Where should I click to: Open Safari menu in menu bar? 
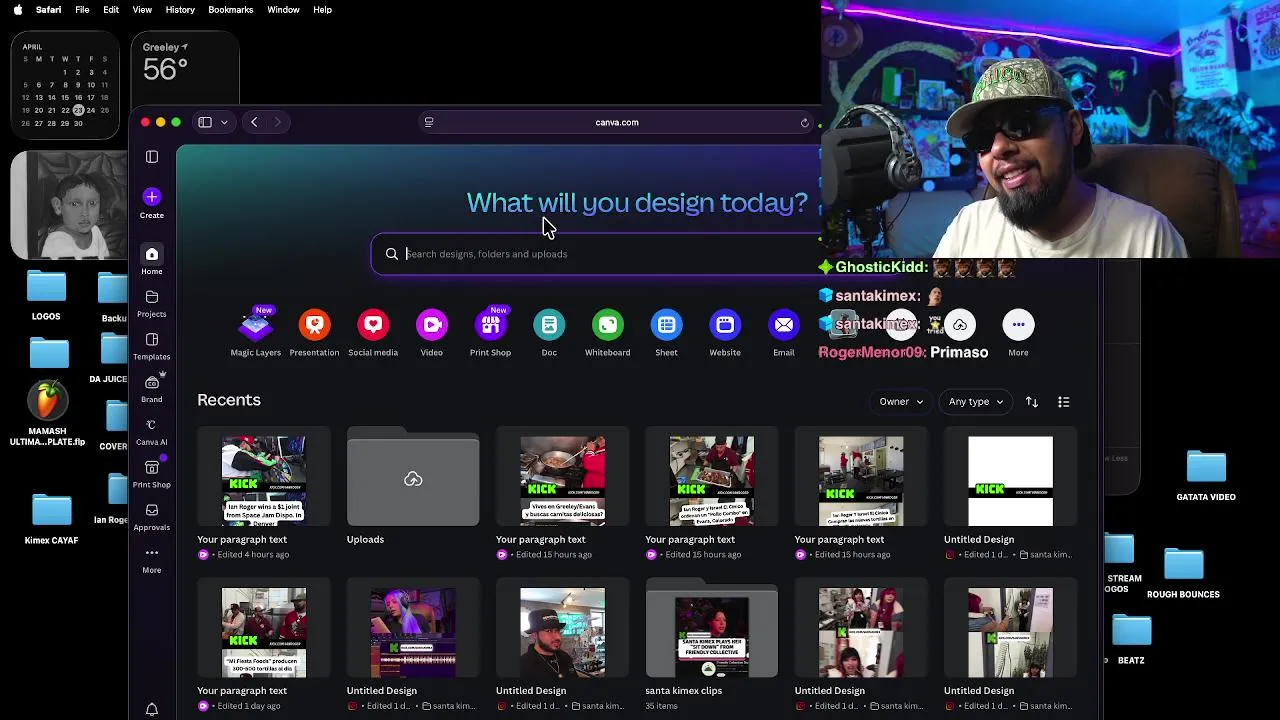pos(48,10)
